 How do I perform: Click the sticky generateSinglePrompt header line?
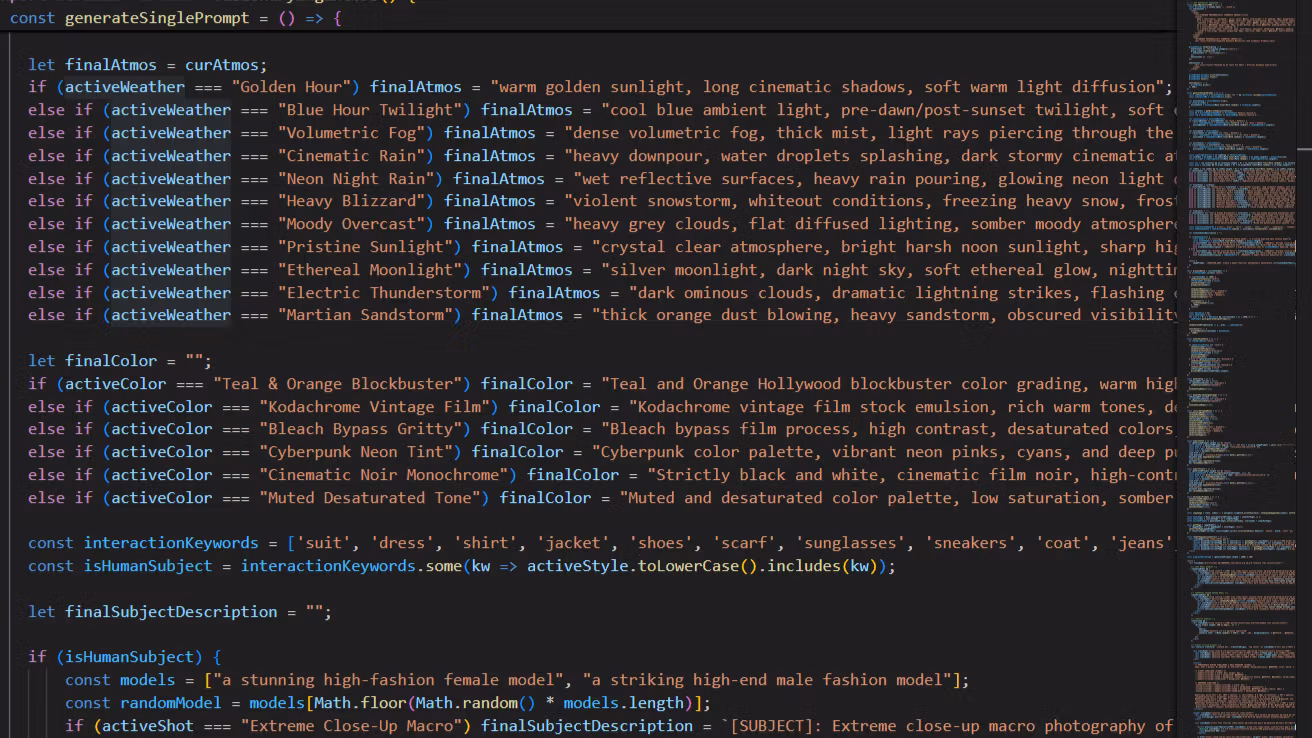pyautogui.click(x=176, y=18)
